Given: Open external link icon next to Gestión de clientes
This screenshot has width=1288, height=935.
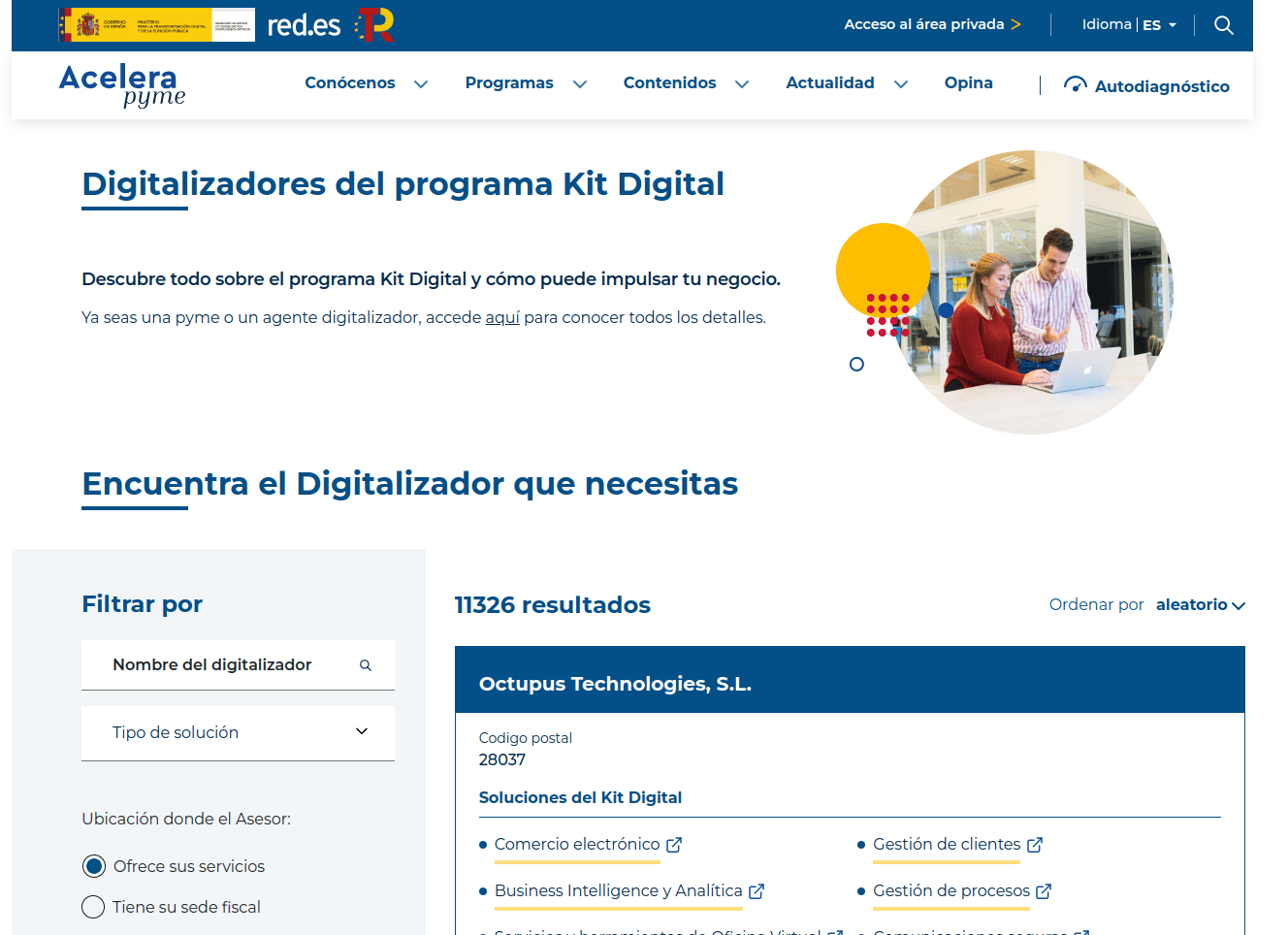Looking at the screenshot, I should tap(1035, 845).
